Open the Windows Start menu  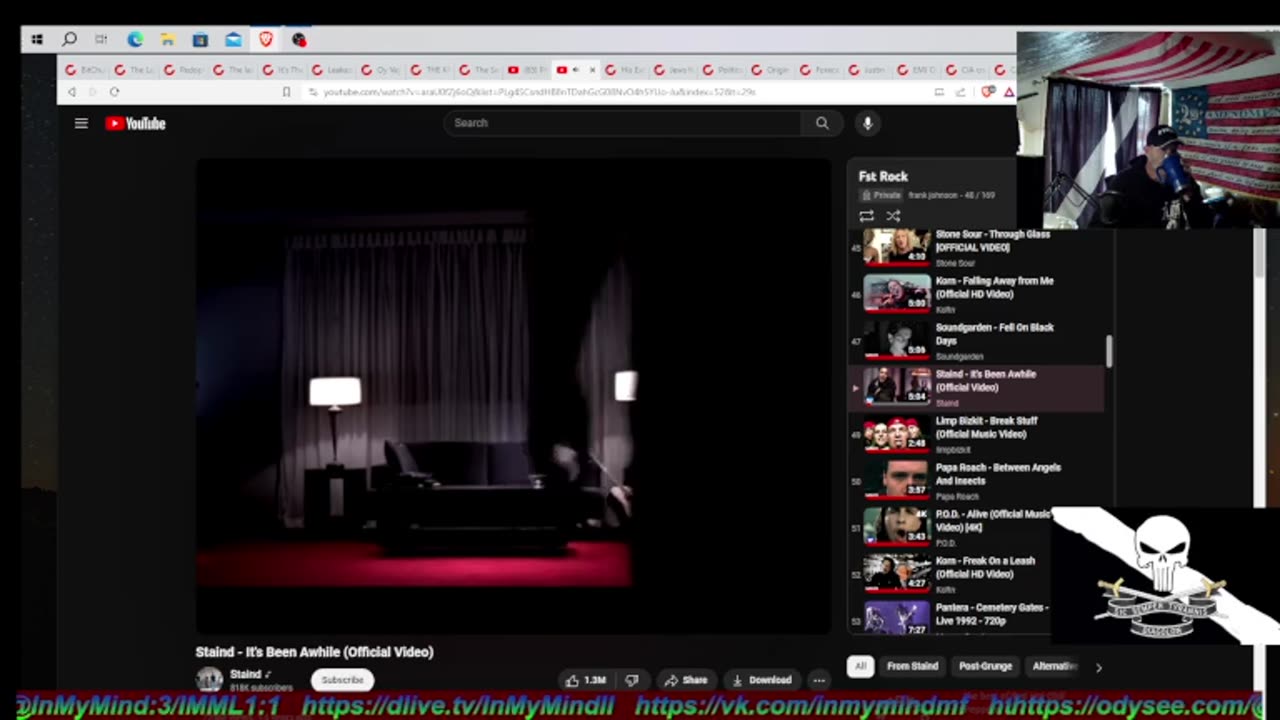click(x=37, y=40)
